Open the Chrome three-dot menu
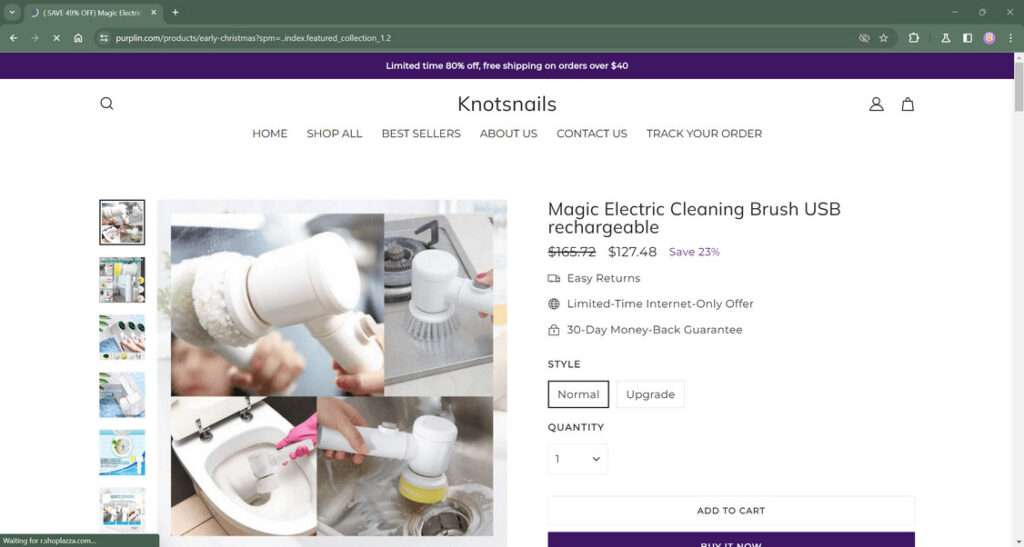 tap(1010, 38)
